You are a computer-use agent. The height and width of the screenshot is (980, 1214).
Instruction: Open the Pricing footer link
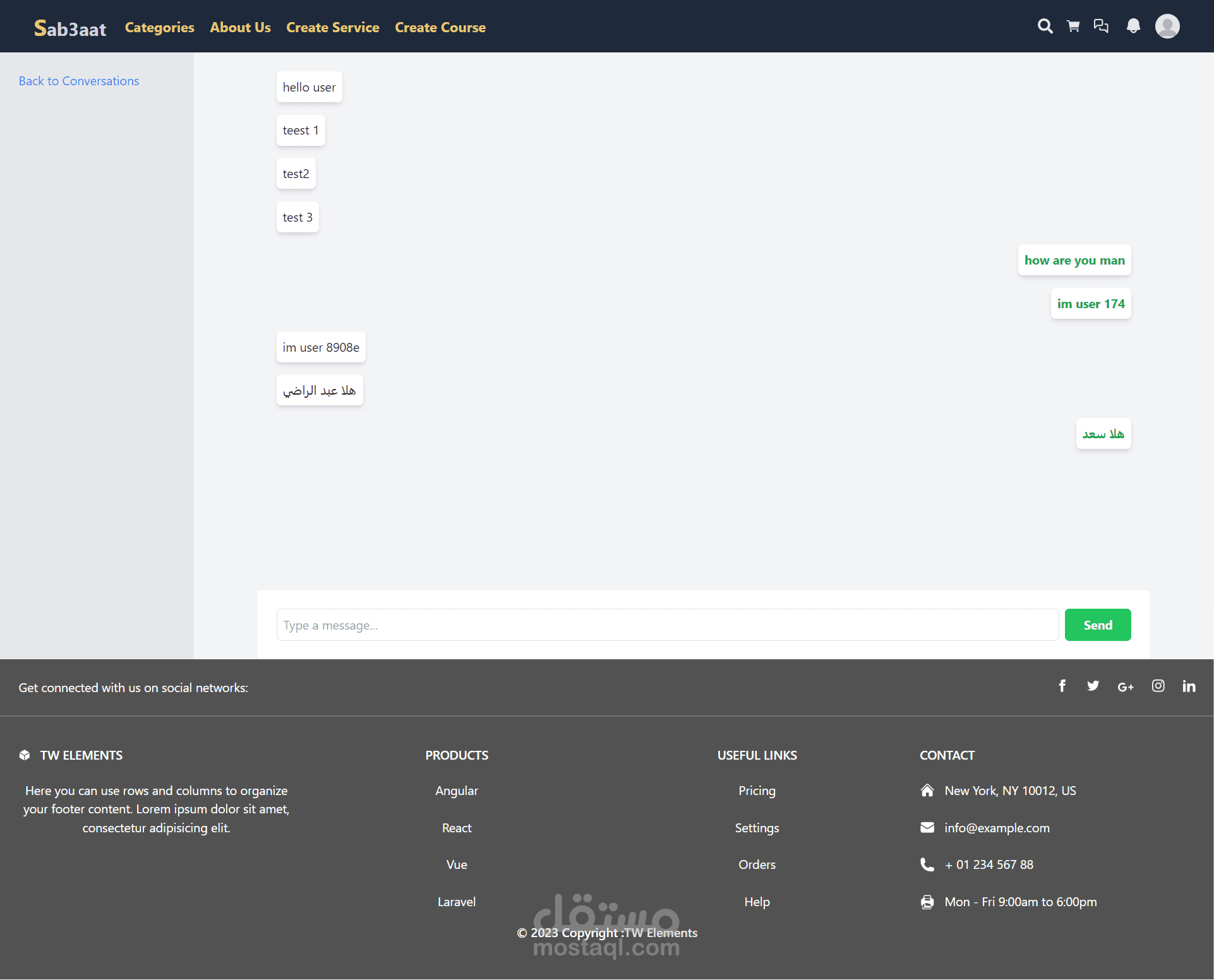pos(757,791)
